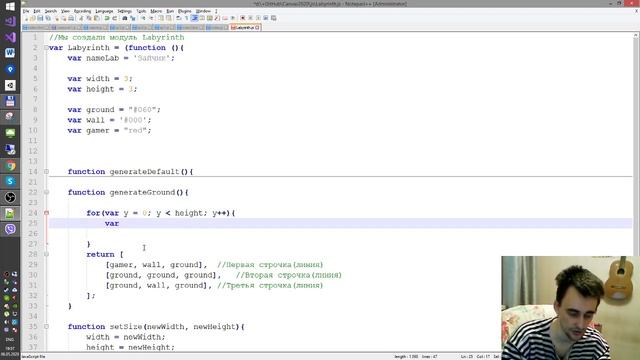This screenshot has width=640, height=360.
Task: Open the File menu
Action: point(26,11)
